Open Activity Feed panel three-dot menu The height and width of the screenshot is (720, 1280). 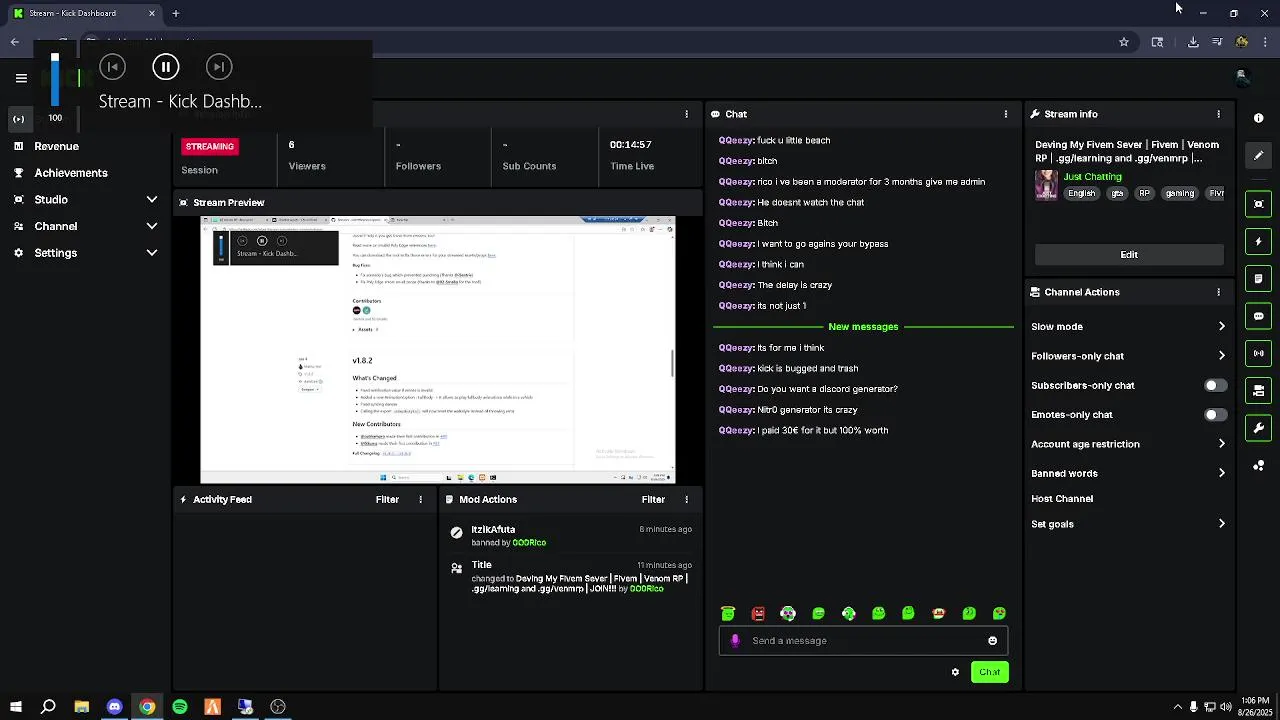click(420, 499)
